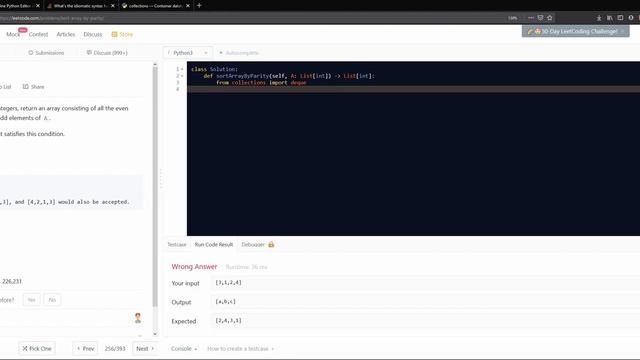Close the 'What's the idiomatic syntax' tab
This screenshot has height=360, width=640.
(x=113, y=6)
